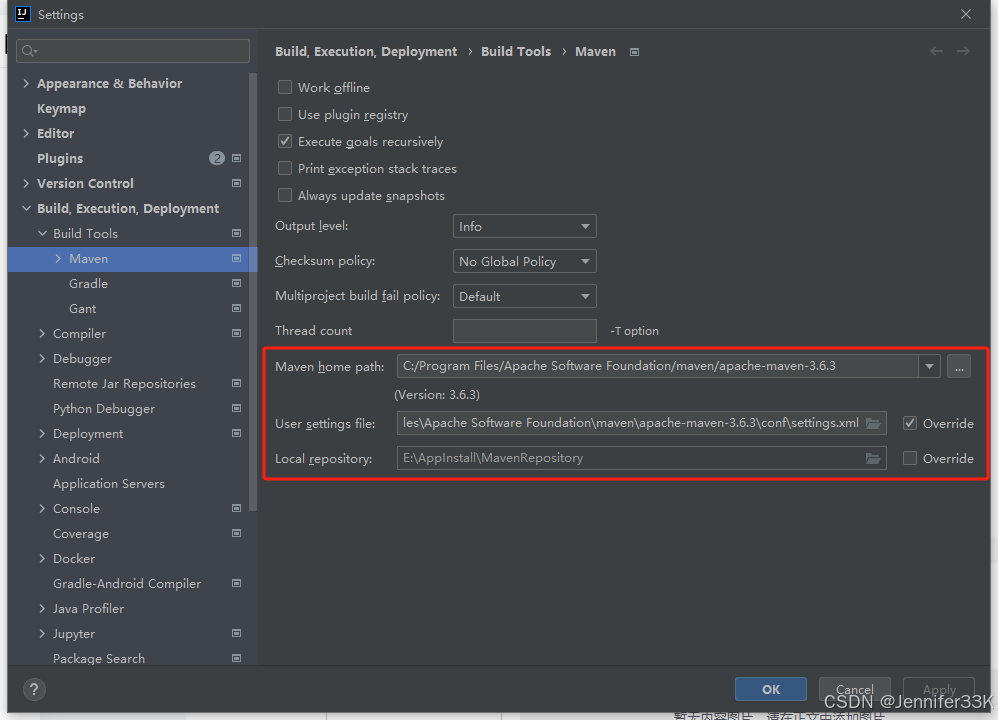The width and height of the screenshot is (998, 720).
Task: Click the Cancel button
Action: tap(855, 689)
